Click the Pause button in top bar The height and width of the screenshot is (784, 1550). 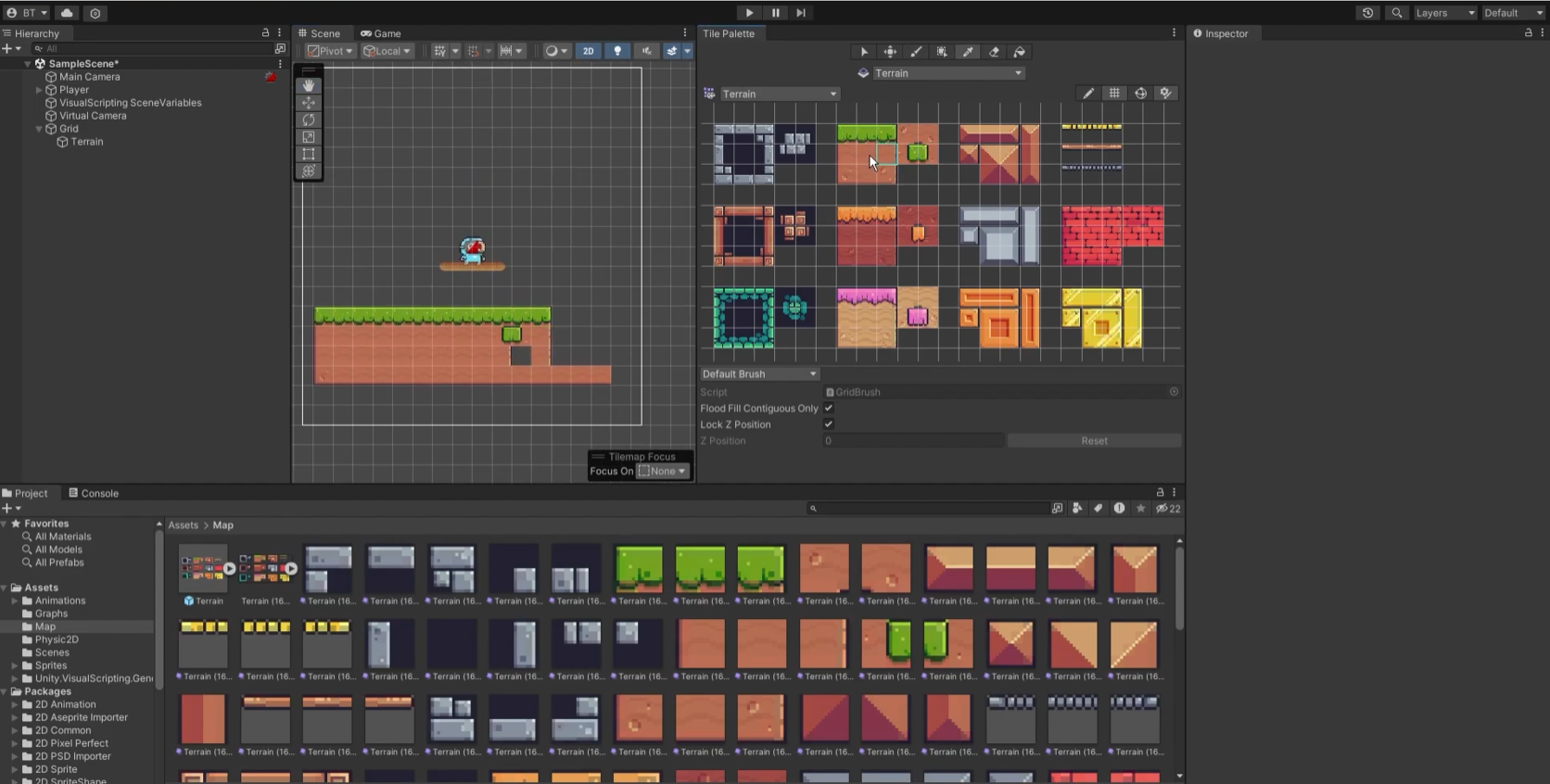click(775, 13)
